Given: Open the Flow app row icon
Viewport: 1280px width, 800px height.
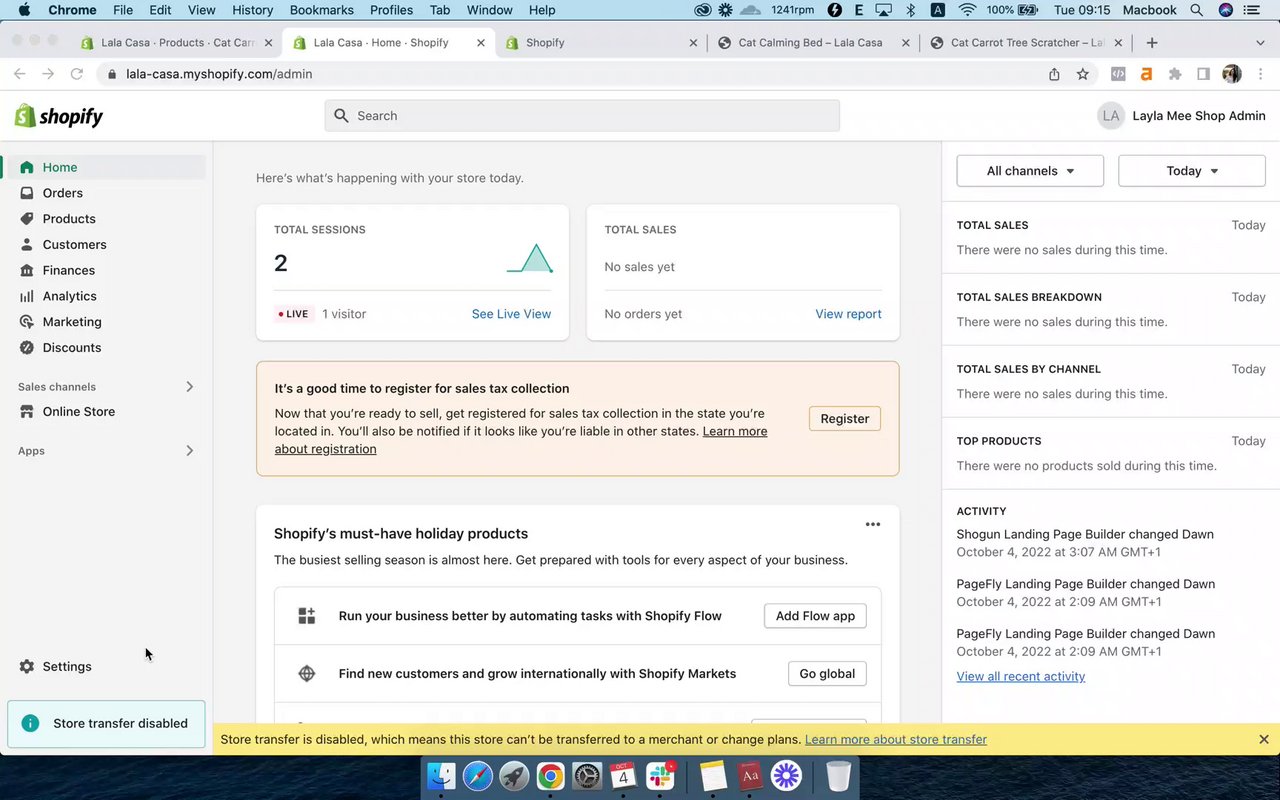Looking at the screenshot, I should 307,616.
